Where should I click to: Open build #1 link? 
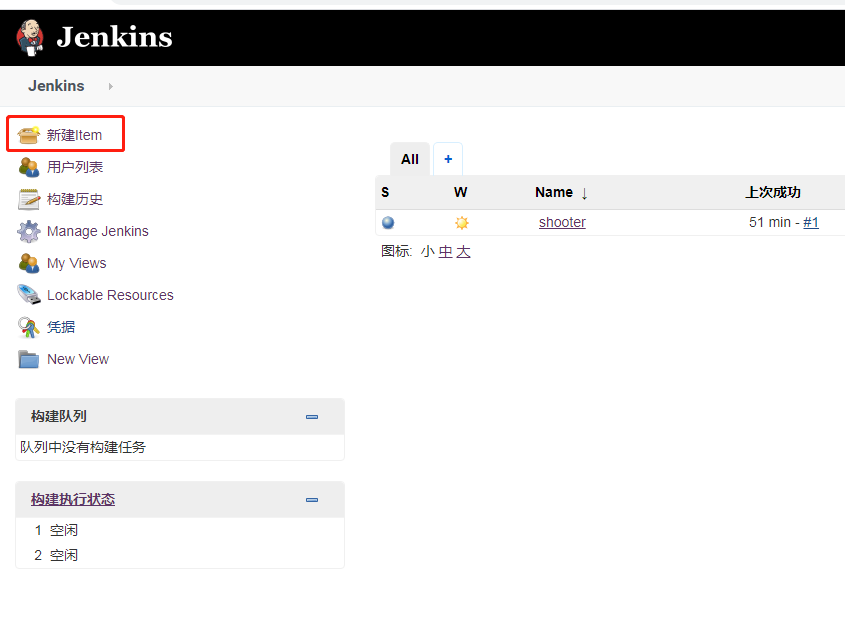click(811, 222)
